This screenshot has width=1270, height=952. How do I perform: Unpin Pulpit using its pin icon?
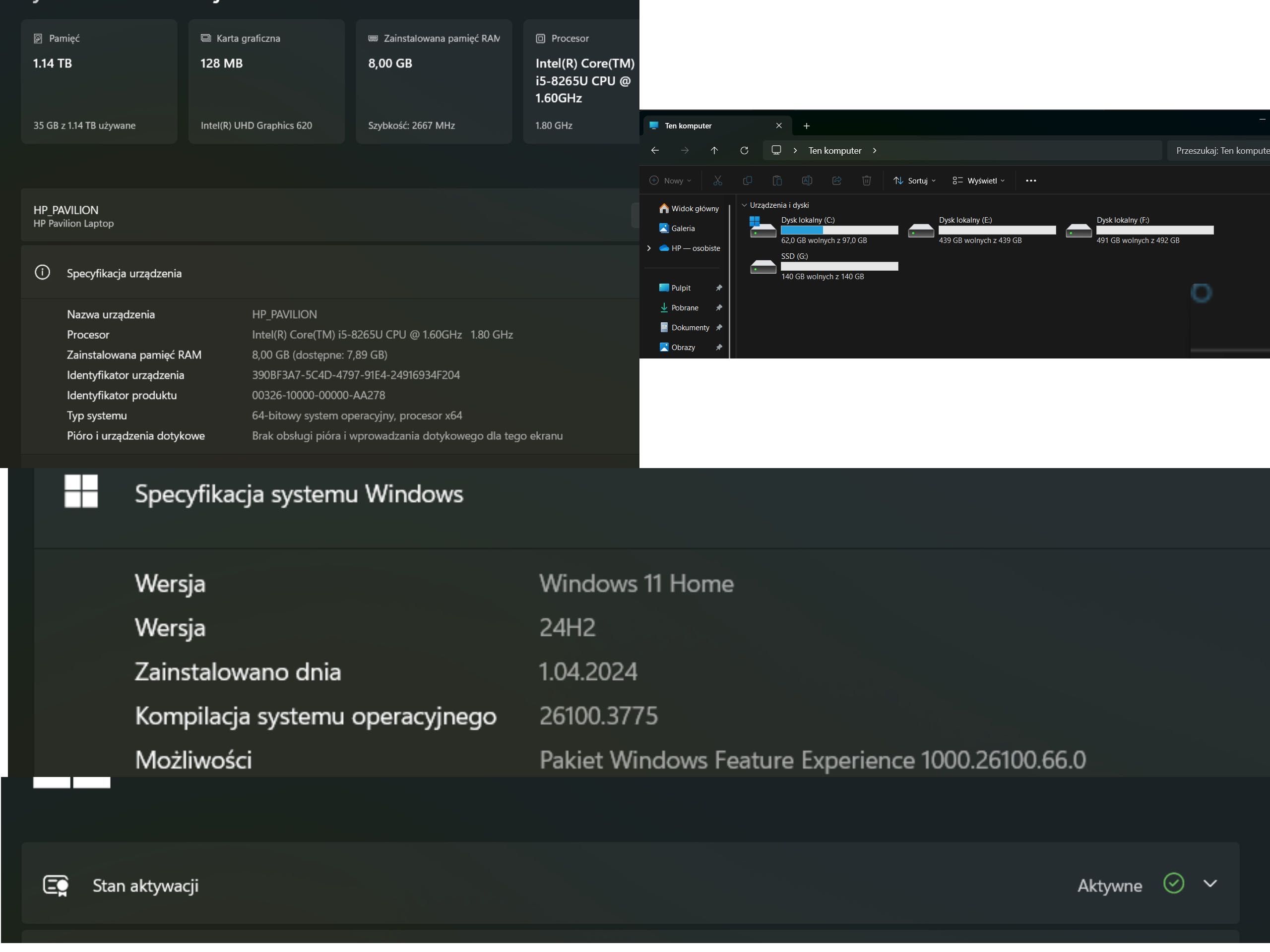[719, 288]
